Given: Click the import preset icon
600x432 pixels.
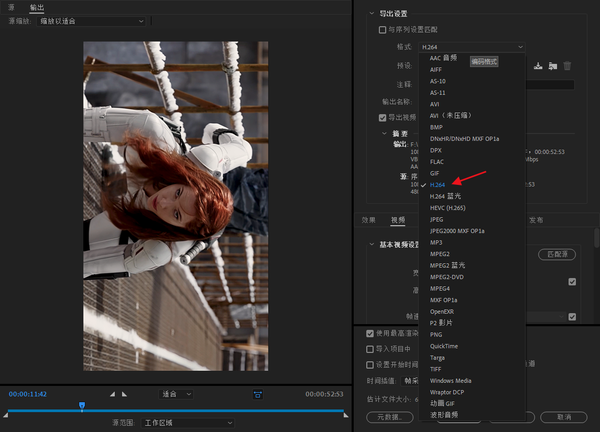Looking at the screenshot, I should 552,66.
